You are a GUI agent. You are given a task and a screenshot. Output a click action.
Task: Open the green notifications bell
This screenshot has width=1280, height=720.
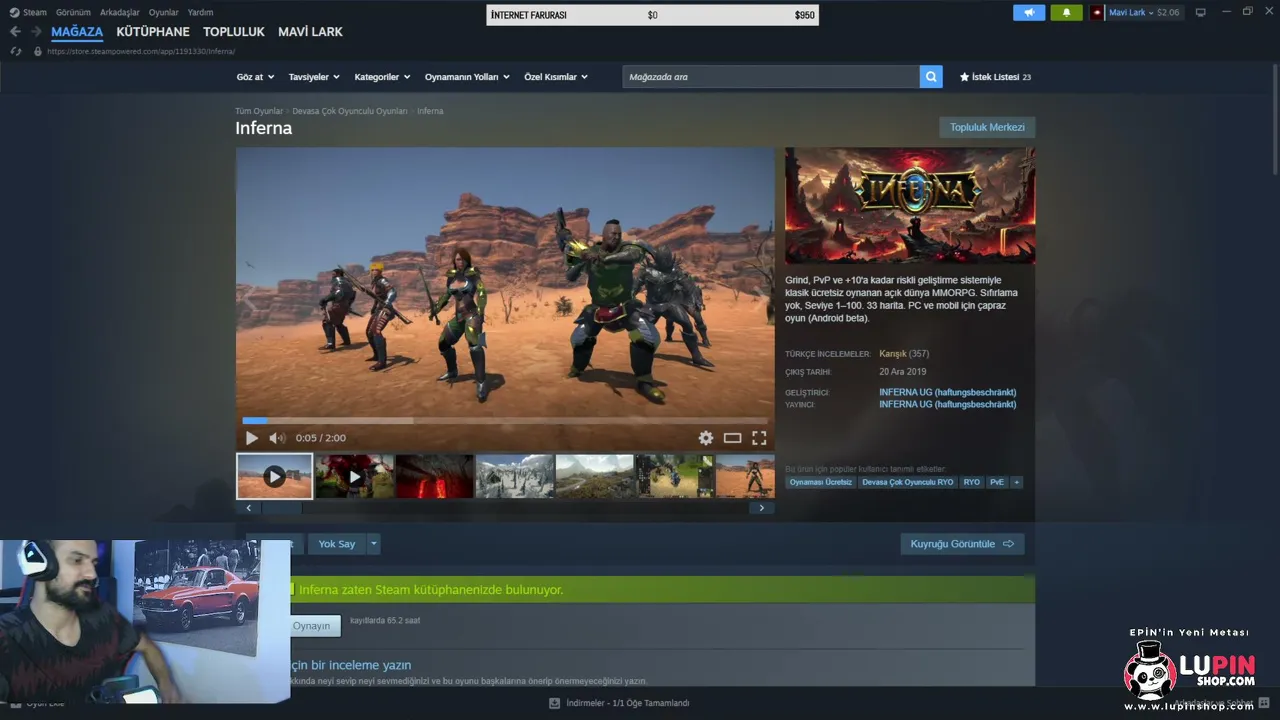[x=1066, y=13]
